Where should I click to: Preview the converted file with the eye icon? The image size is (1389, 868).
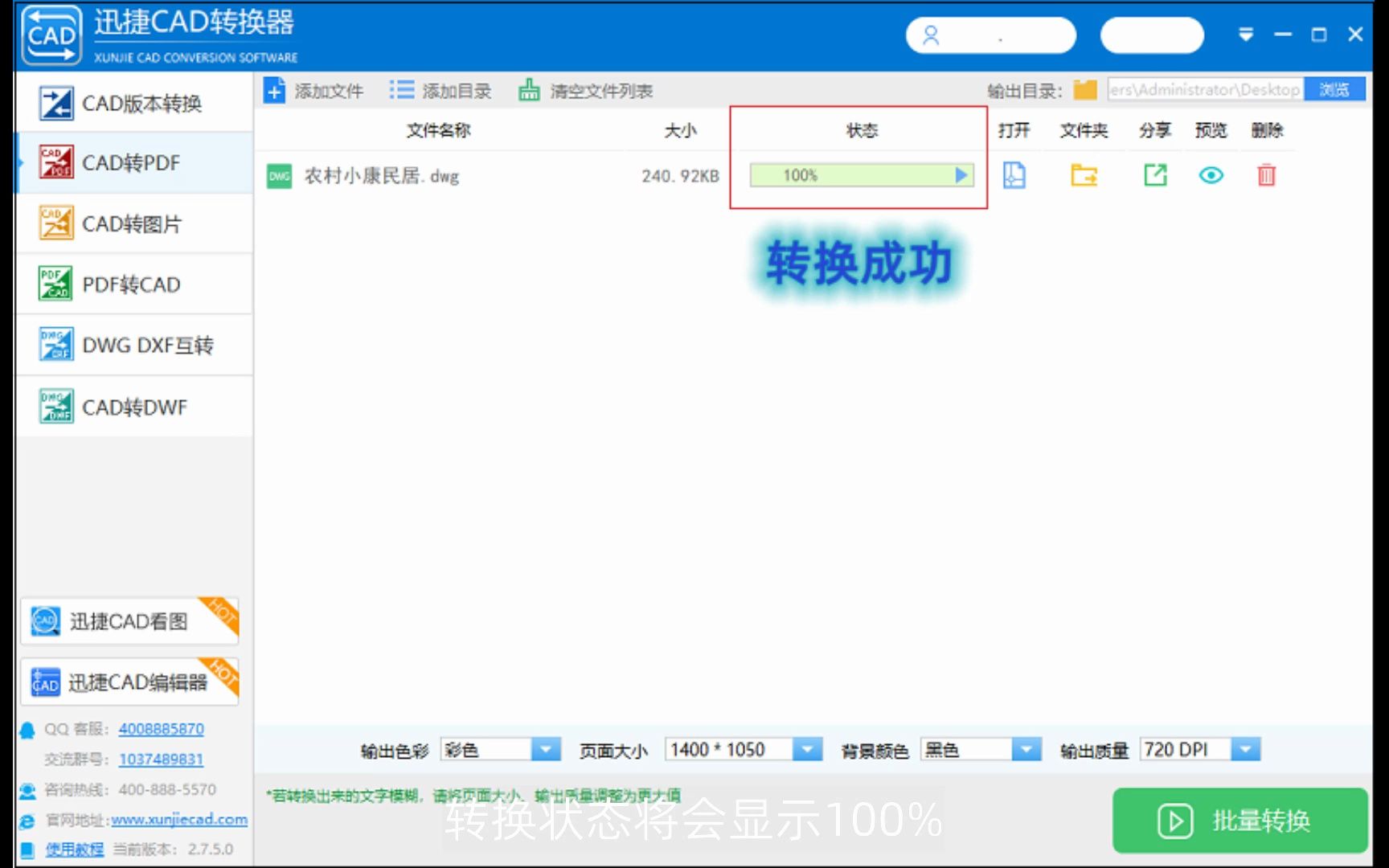coord(1210,175)
